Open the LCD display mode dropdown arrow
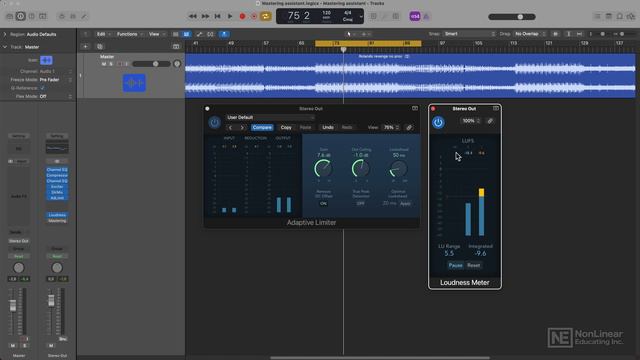Screen dimensions: 640x360 [361, 16]
